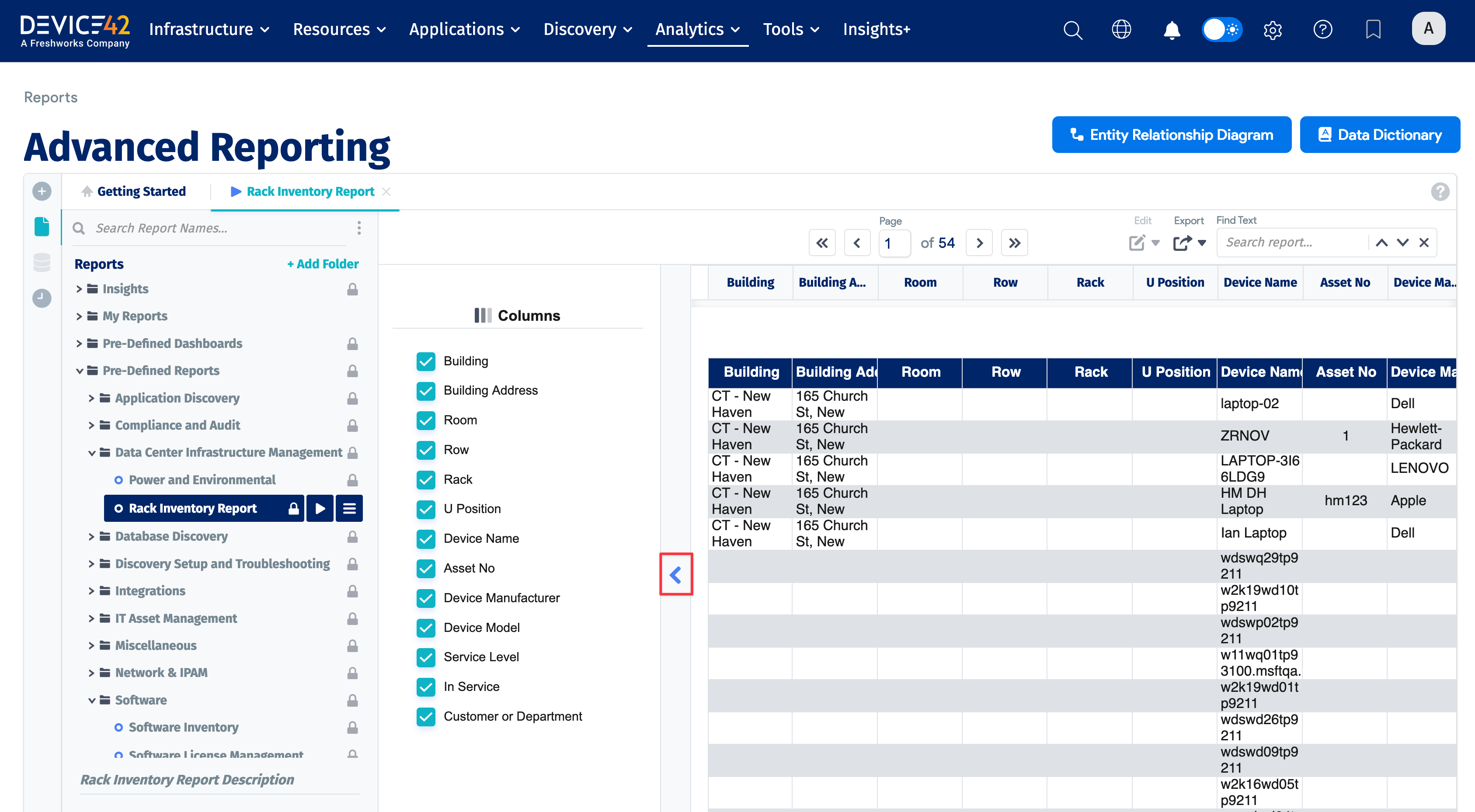This screenshot has width=1475, height=812.
Task: Expand the Pre-Defined Dashboards folder
Action: point(79,344)
